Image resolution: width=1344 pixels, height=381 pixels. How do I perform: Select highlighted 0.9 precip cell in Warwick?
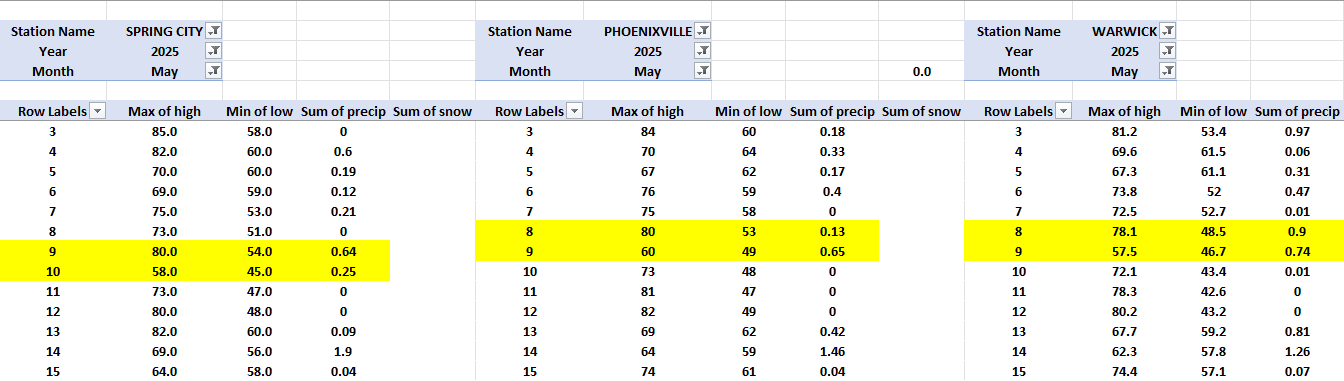pos(1297,231)
